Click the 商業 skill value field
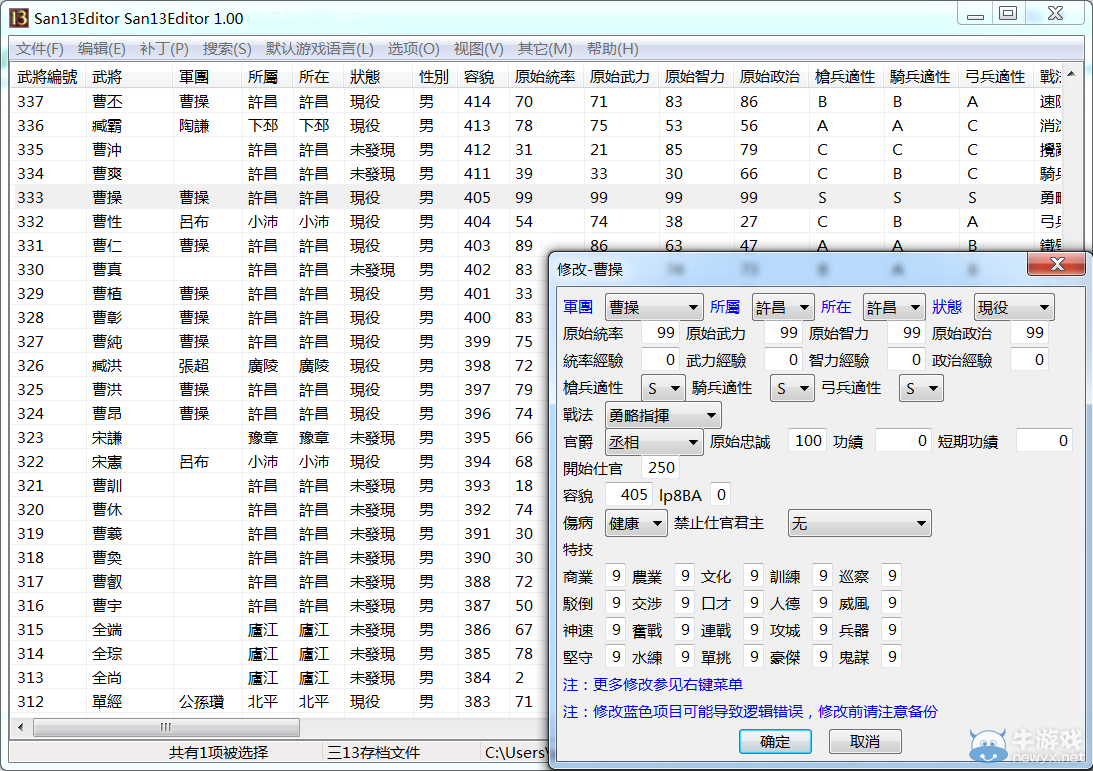 pos(615,575)
